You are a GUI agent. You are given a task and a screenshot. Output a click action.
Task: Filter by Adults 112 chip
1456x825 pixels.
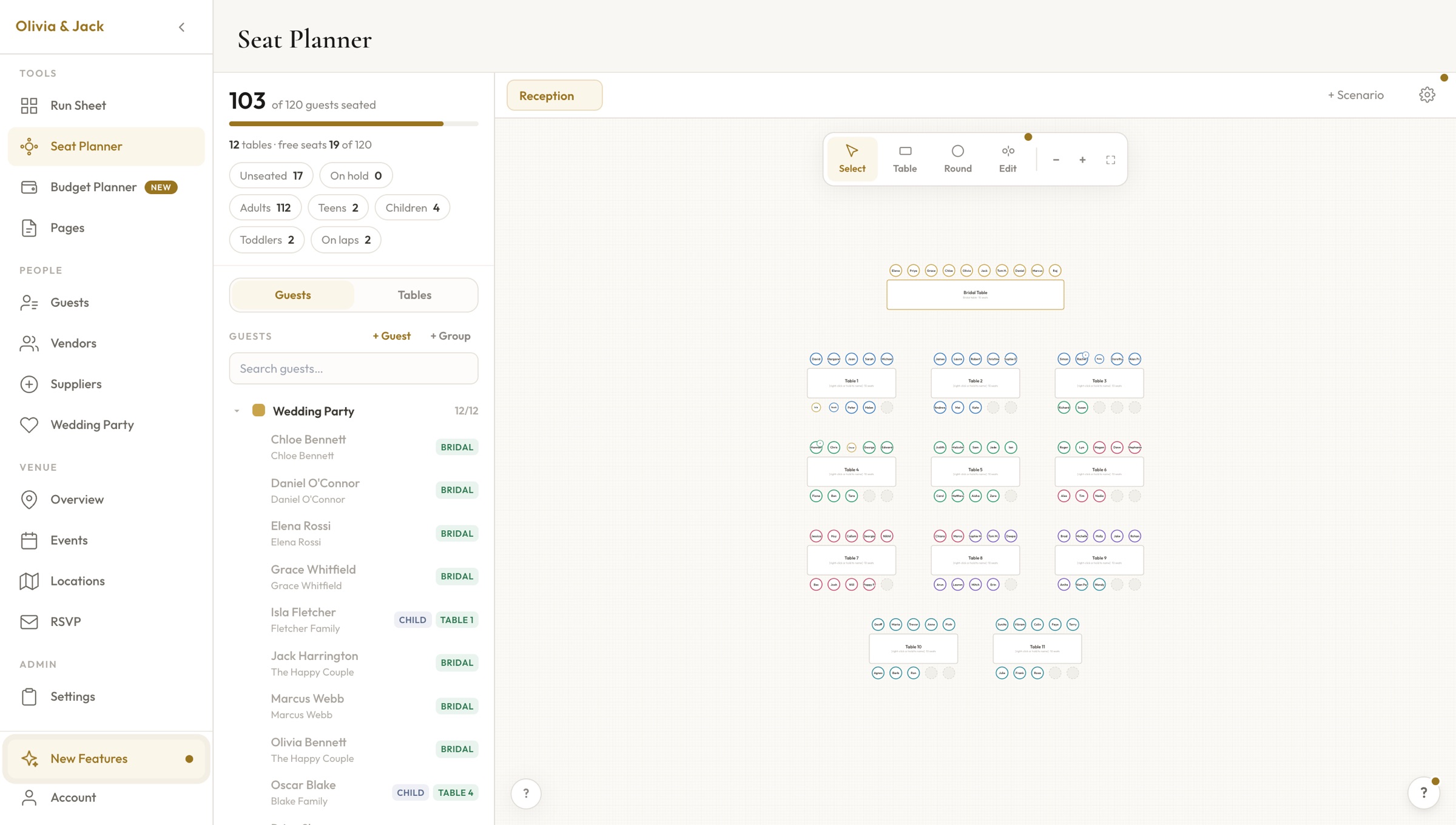point(265,207)
